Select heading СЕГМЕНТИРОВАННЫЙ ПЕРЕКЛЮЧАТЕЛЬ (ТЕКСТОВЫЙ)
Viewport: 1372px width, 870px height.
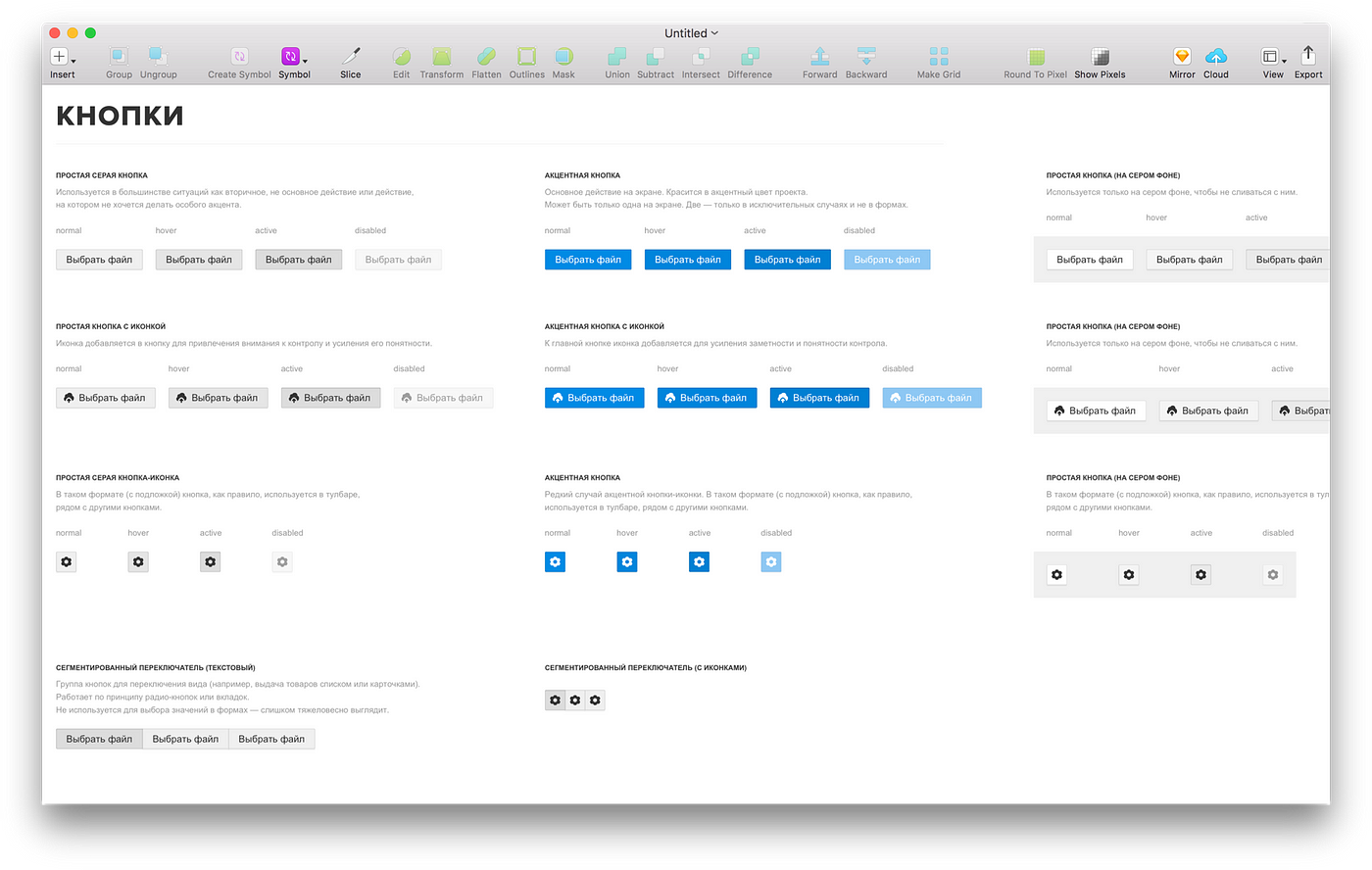tap(155, 668)
